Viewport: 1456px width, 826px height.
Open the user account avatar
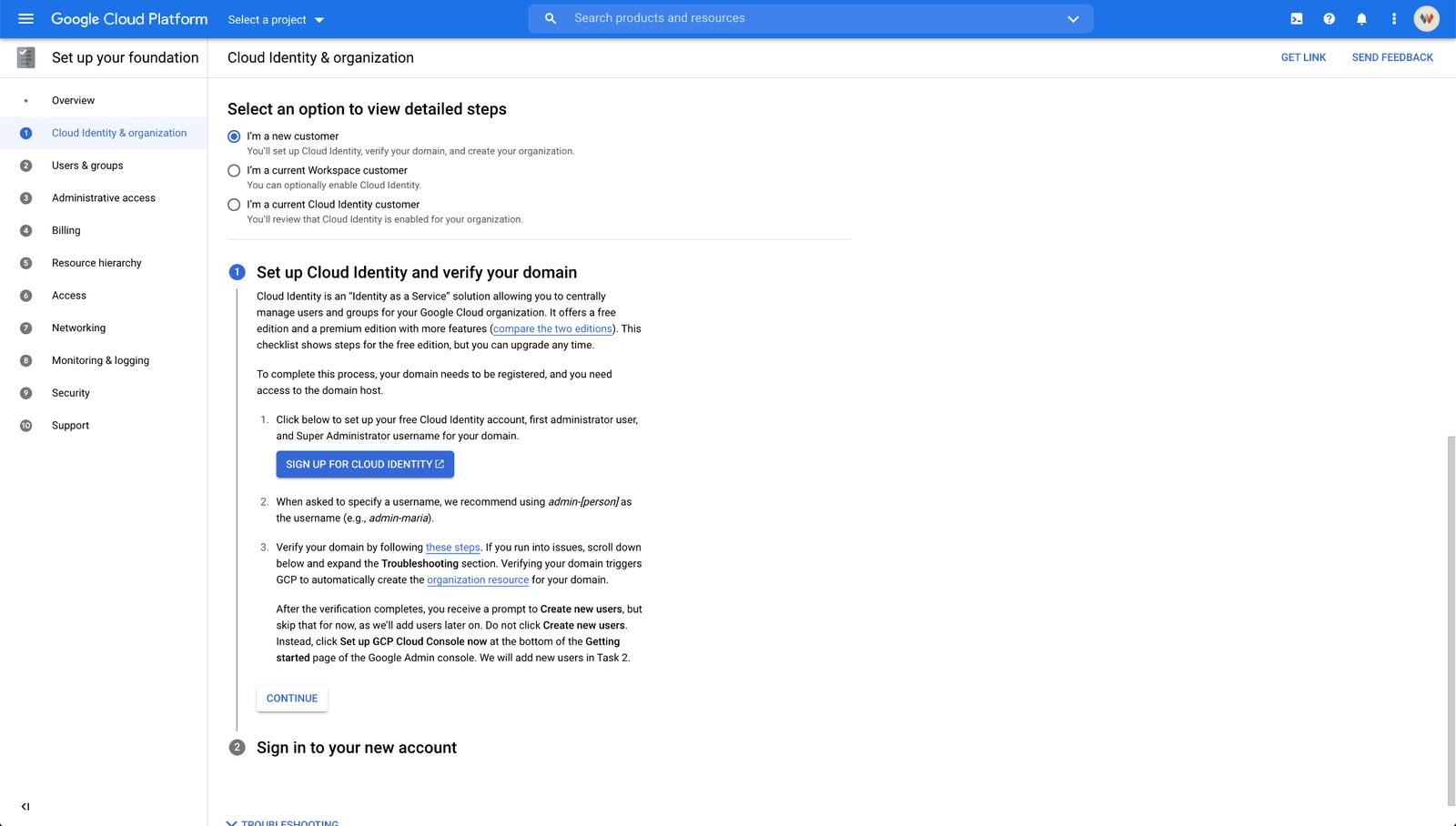pyautogui.click(x=1426, y=18)
